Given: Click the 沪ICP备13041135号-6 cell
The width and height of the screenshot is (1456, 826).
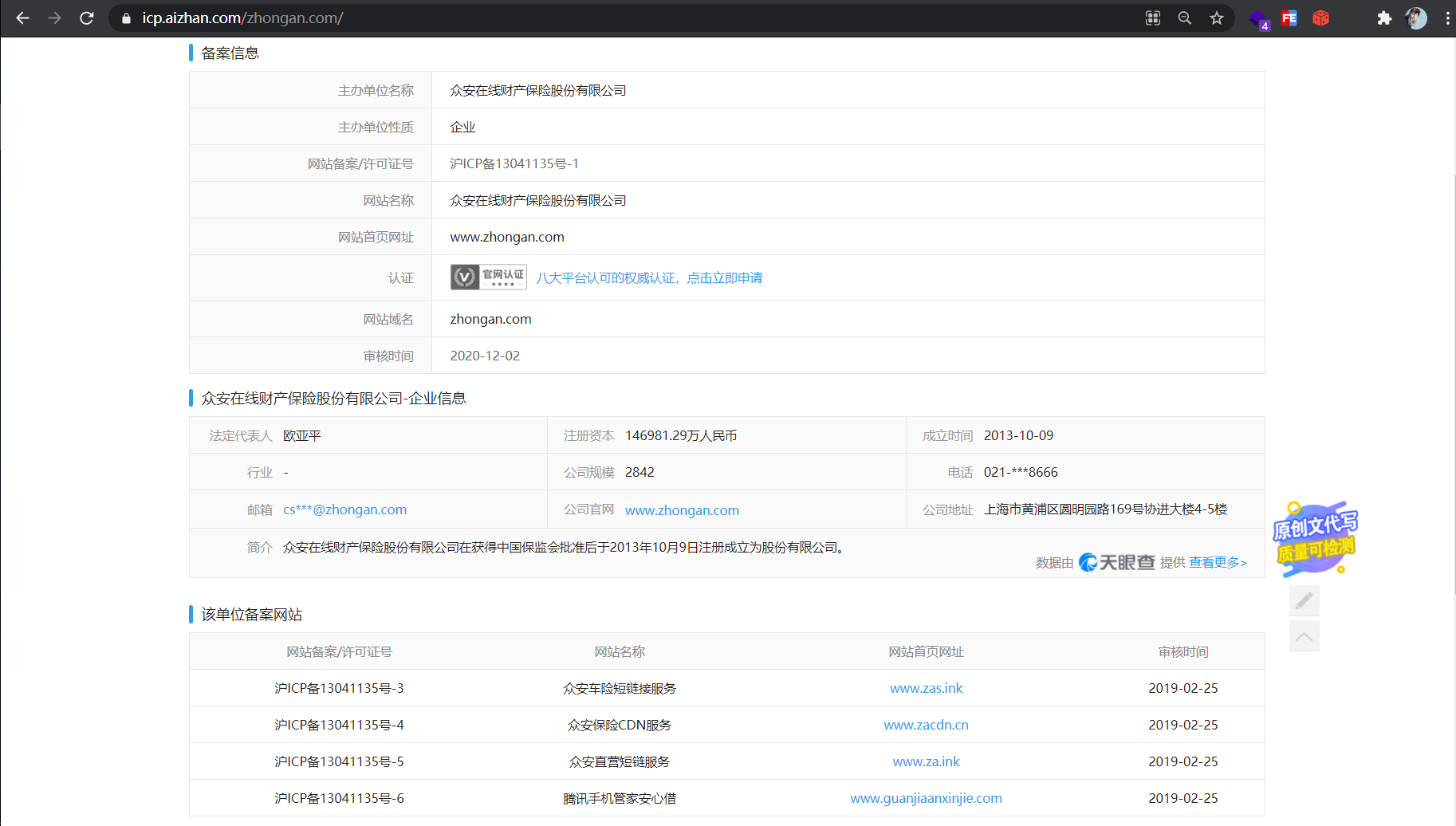Looking at the screenshot, I should pyautogui.click(x=339, y=798).
